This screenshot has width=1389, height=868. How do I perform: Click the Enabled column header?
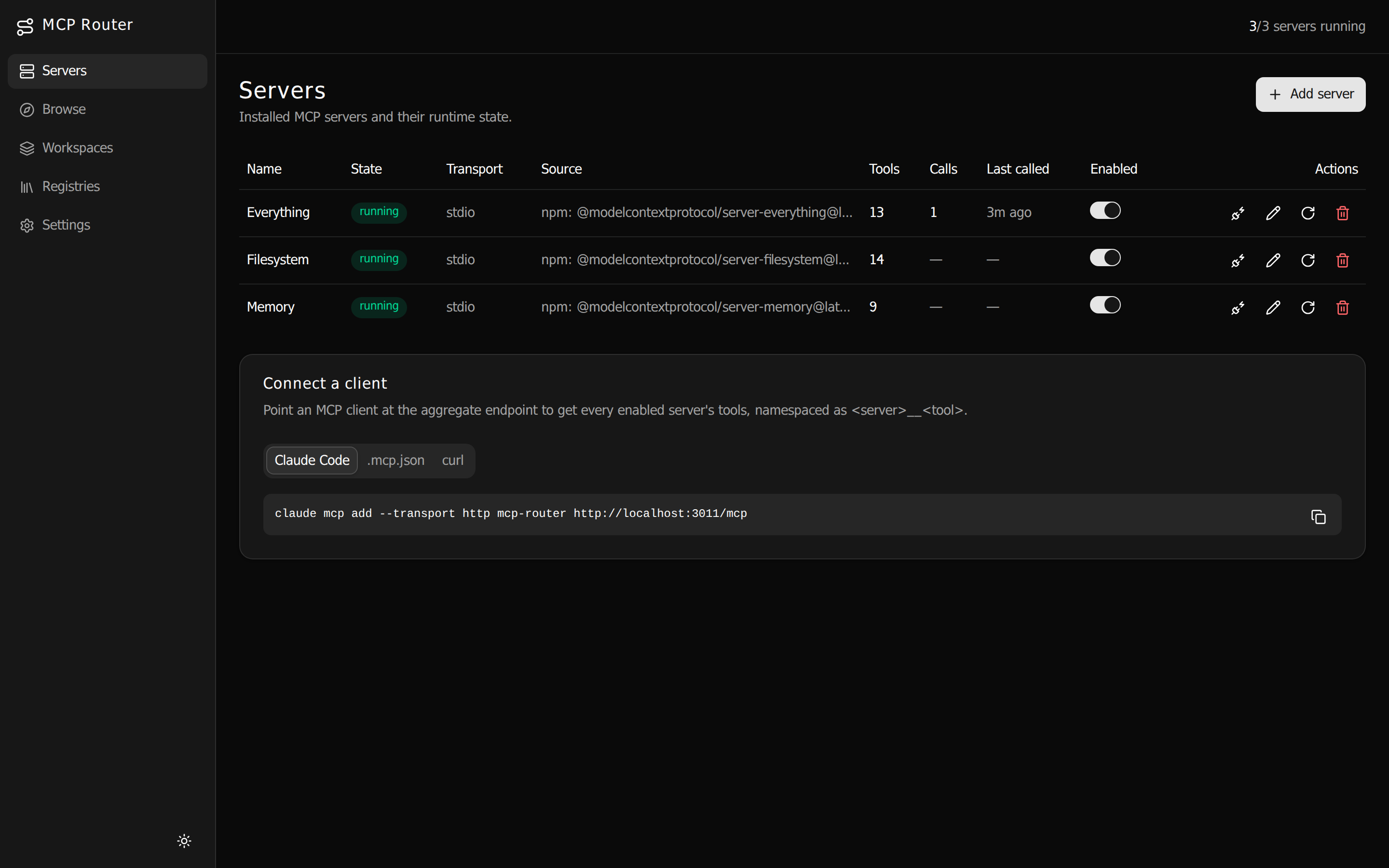(x=1114, y=169)
